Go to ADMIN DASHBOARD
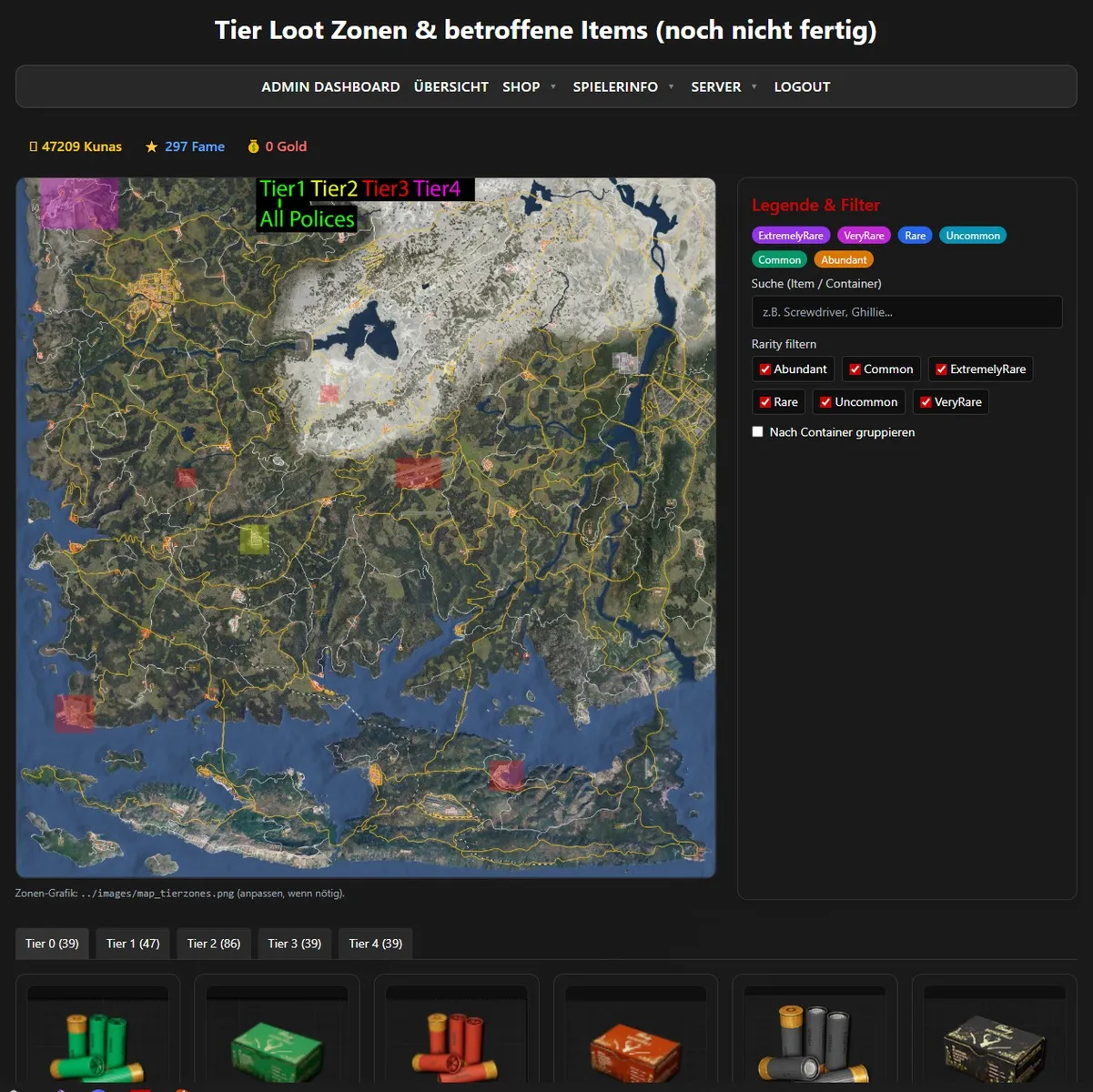This screenshot has width=1093, height=1092. tap(330, 87)
